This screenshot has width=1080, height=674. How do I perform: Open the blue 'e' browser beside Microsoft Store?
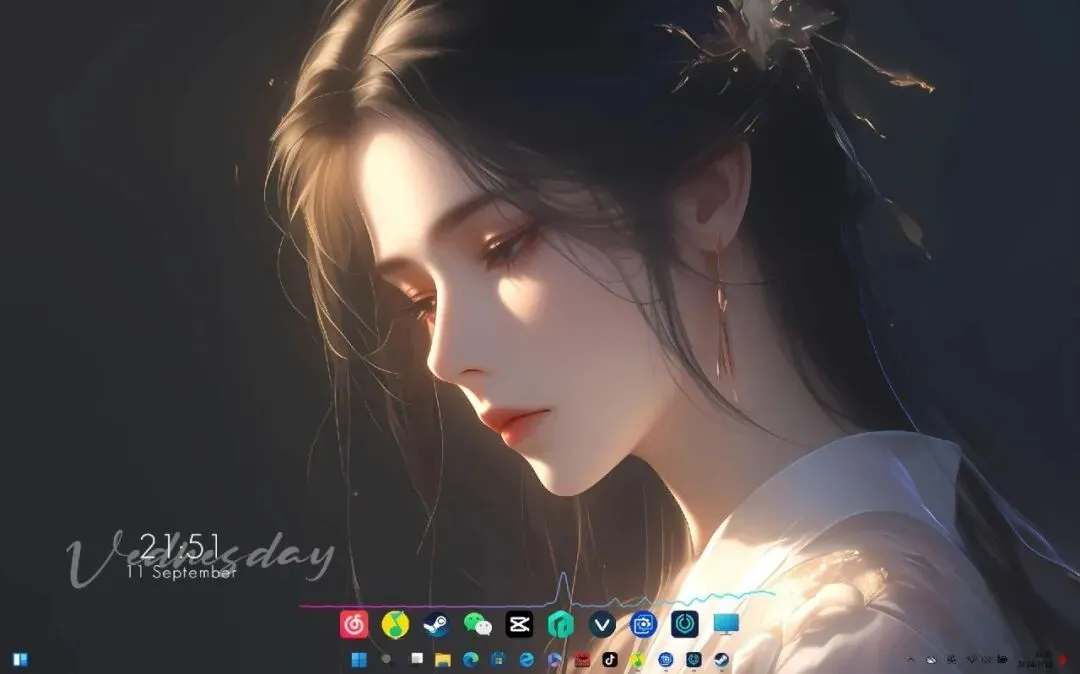tap(526, 660)
